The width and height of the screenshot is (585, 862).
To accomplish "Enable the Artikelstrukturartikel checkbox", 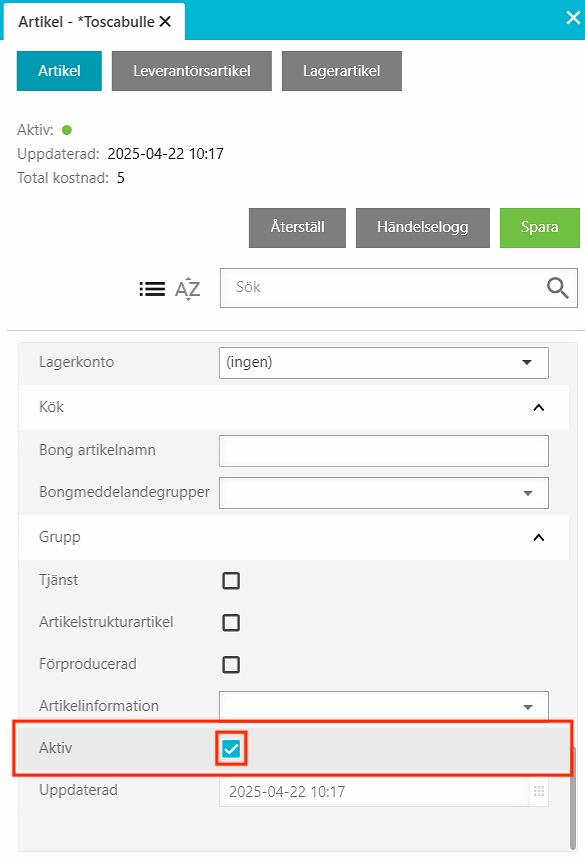I will pyautogui.click(x=231, y=622).
